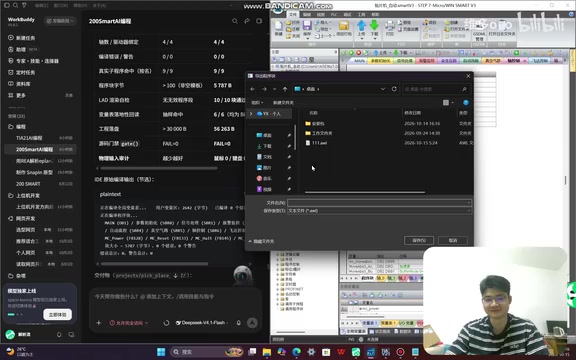Open the 杂项 folder in the sidebar
This screenshot has width=576, height=360.
[17, 276]
